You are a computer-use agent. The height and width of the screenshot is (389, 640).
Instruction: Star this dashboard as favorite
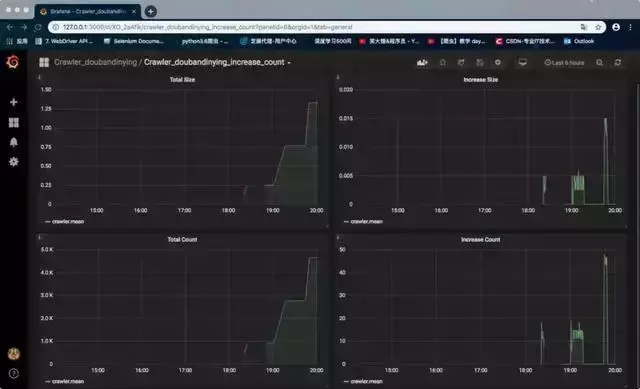443,62
